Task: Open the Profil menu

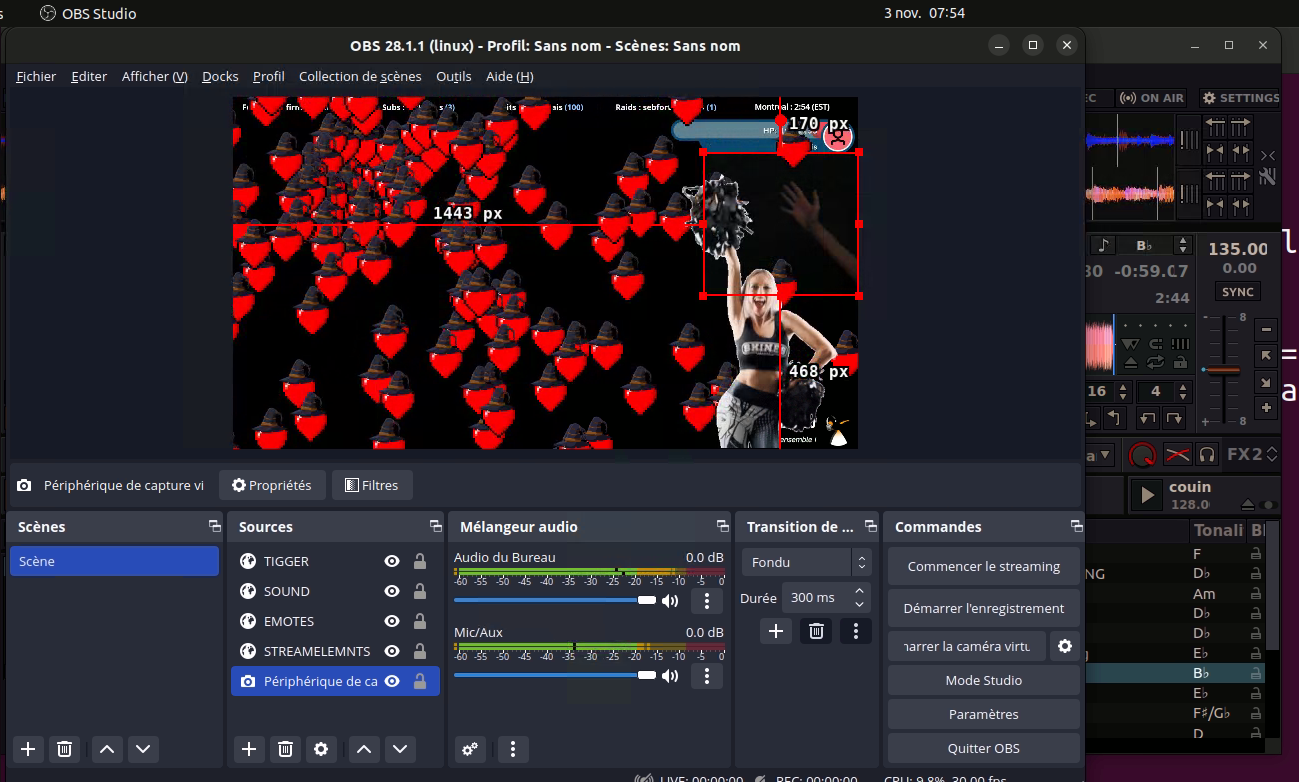Action: 269,76
